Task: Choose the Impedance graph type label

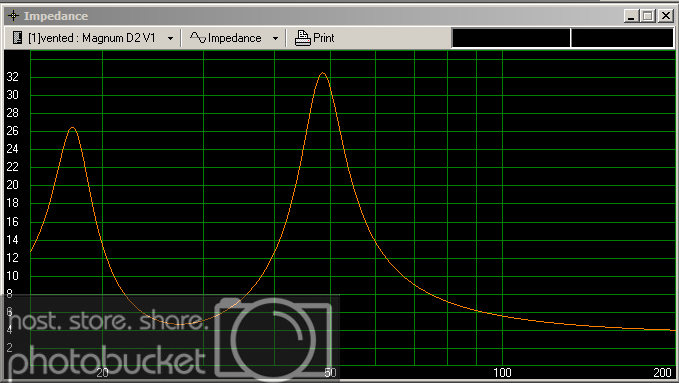Action: tap(234, 38)
